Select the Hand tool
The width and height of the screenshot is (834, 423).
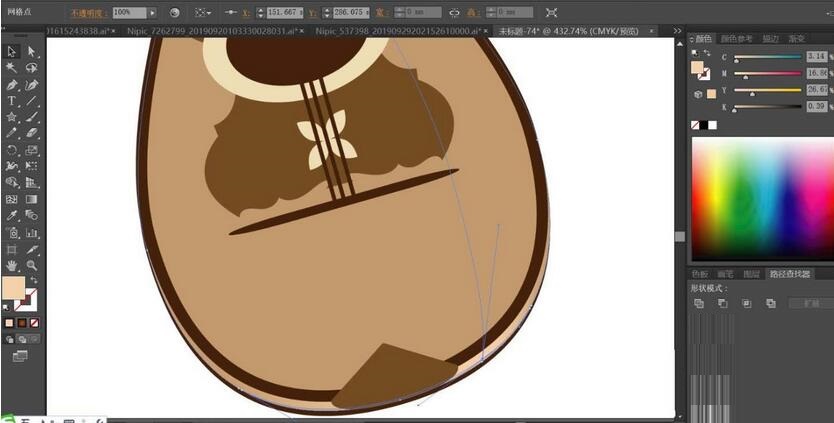(12, 266)
